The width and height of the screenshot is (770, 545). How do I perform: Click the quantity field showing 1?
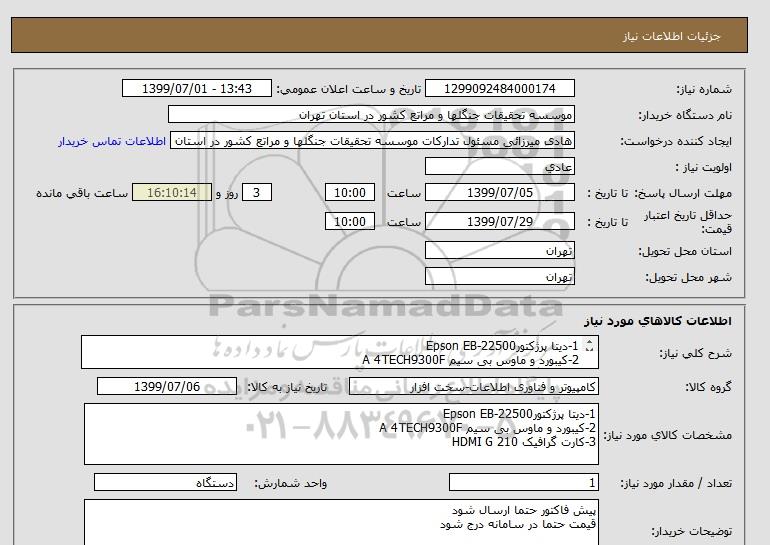[524, 483]
